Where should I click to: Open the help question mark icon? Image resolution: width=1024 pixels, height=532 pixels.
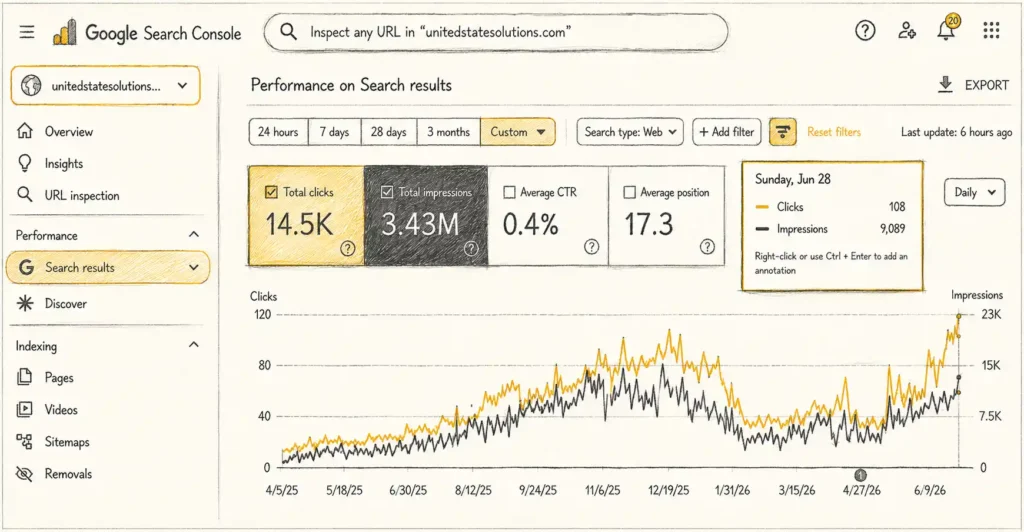(x=865, y=30)
